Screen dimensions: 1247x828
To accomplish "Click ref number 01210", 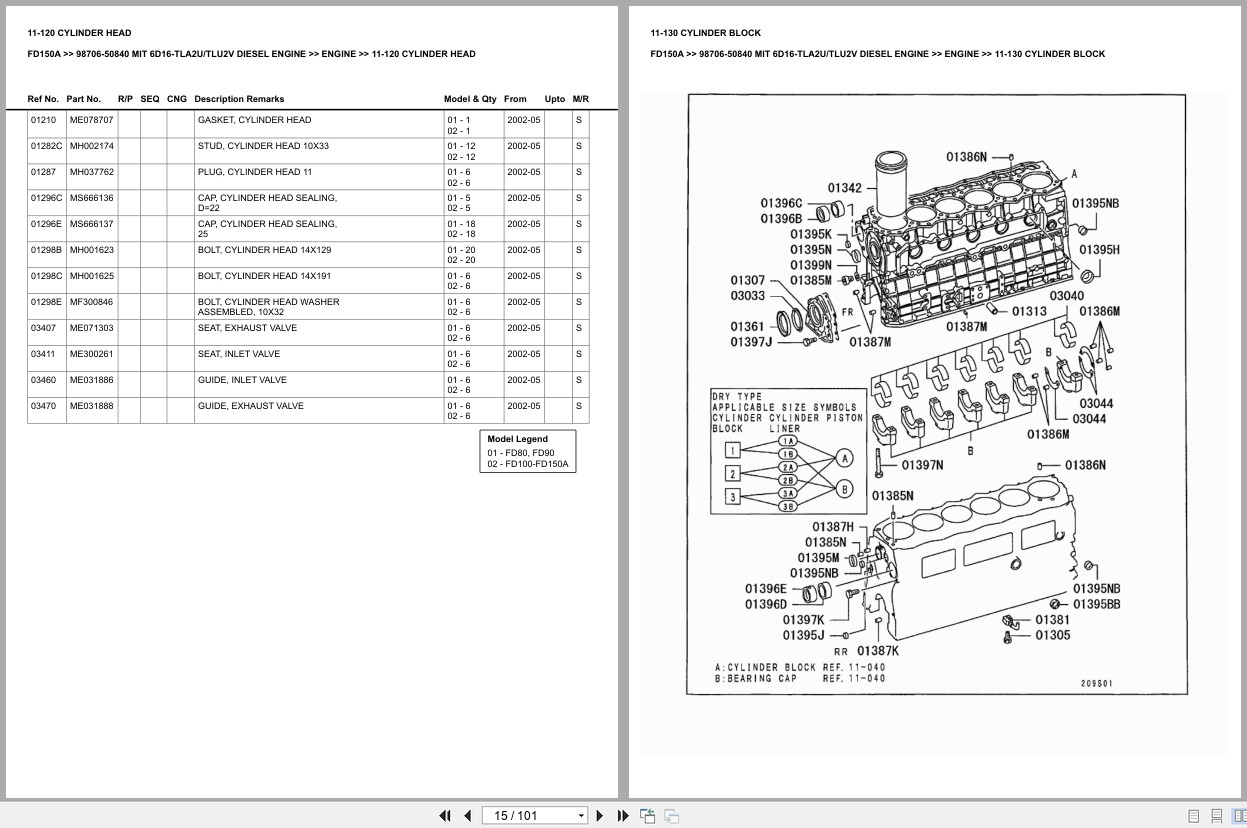I will (x=43, y=120).
